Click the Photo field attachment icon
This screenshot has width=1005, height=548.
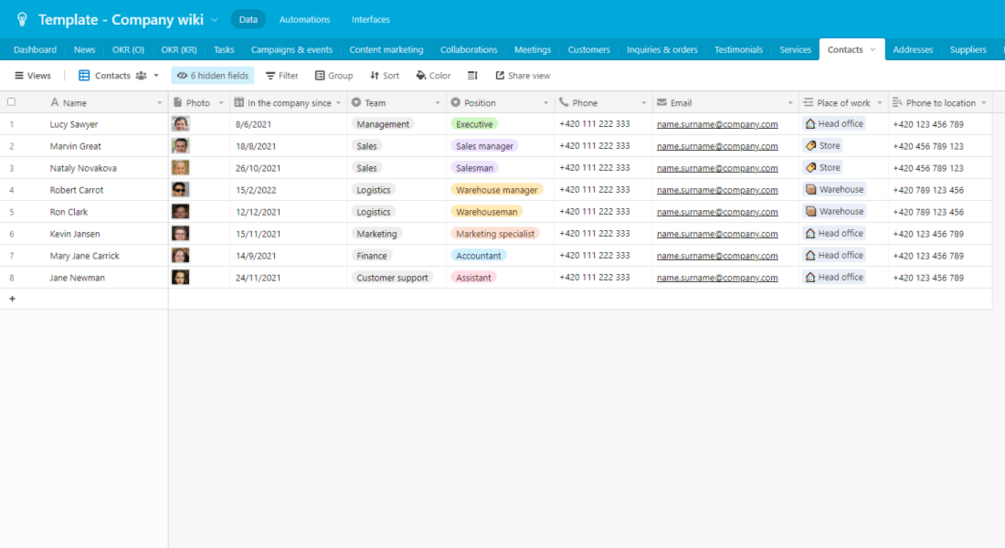coord(178,103)
